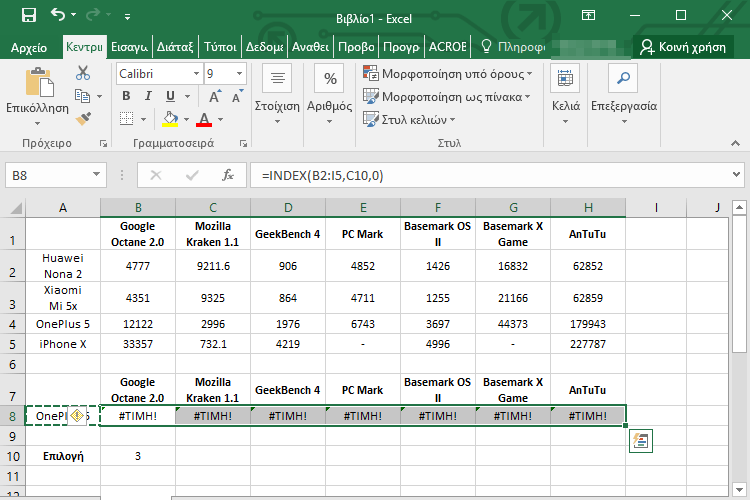
Task: Open the Customize Quick Access Toolbar arrow
Action: point(127,17)
